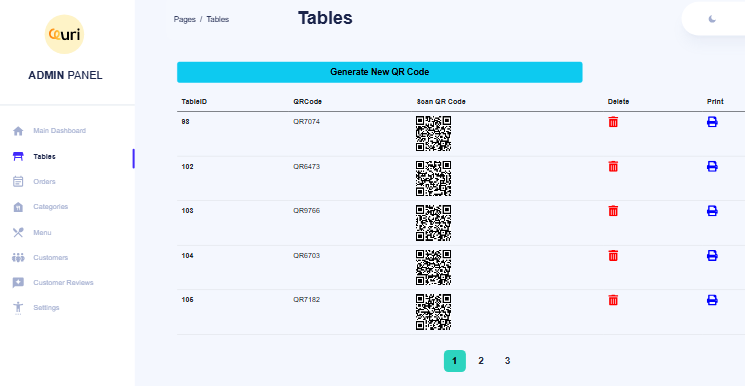Print the QR7074 QR code
The height and width of the screenshot is (386, 745).
(712, 122)
